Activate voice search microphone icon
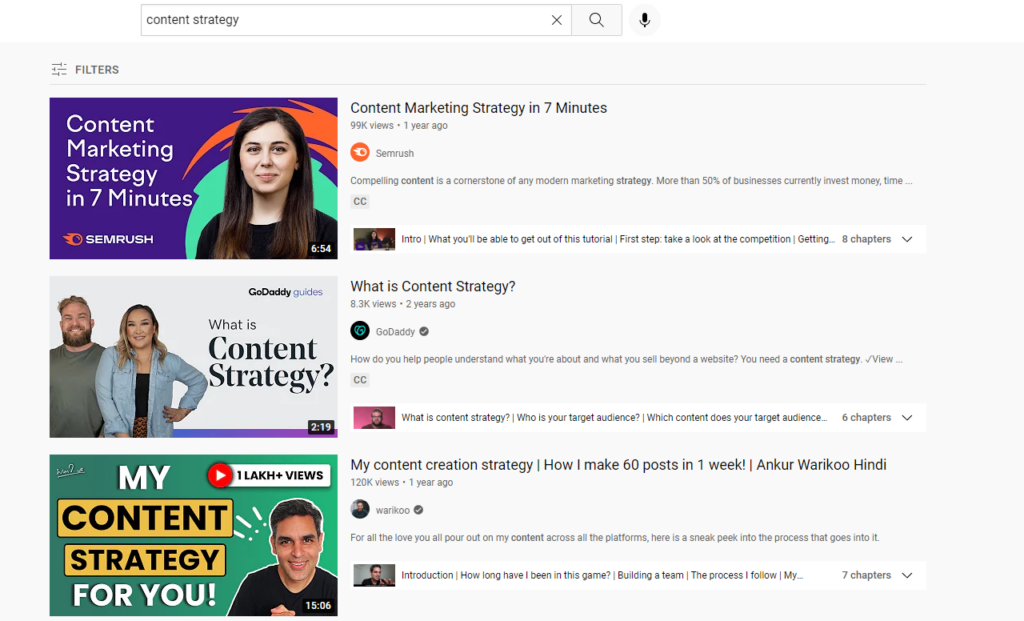Screen dimensions: 1024x621 tap(645, 20)
